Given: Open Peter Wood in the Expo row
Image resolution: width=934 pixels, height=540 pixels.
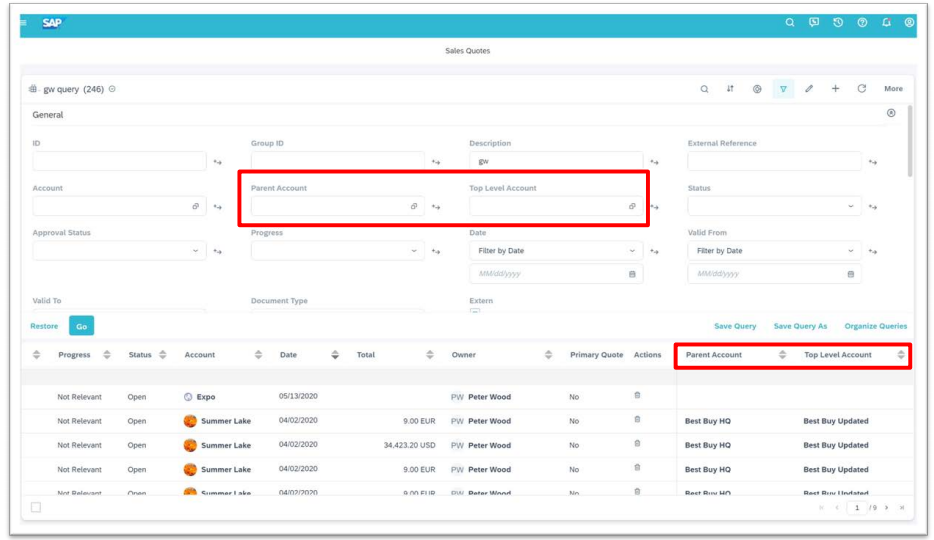Looking at the screenshot, I should coord(490,397).
